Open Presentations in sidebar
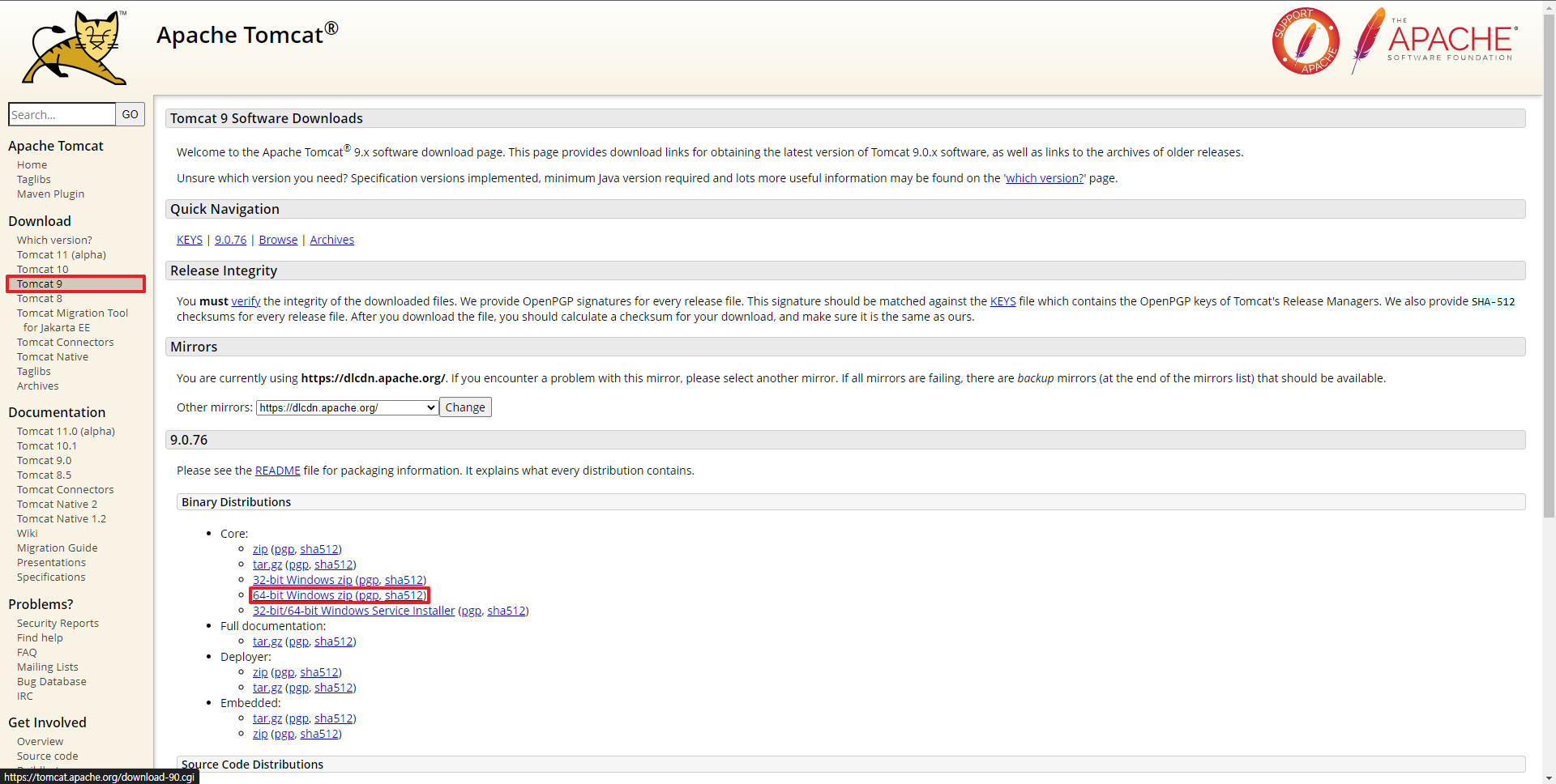The image size is (1556, 784). pyautogui.click(x=51, y=562)
